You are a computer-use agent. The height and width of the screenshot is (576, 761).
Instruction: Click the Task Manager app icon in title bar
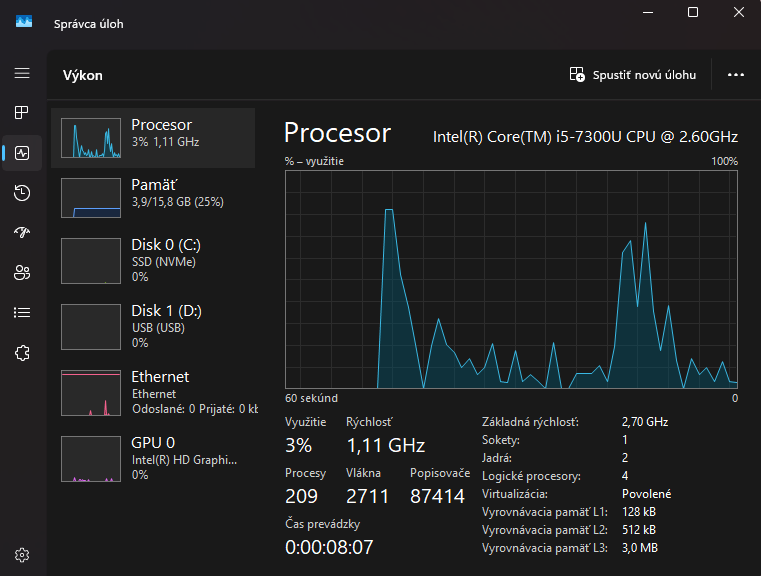pos(23,22)
